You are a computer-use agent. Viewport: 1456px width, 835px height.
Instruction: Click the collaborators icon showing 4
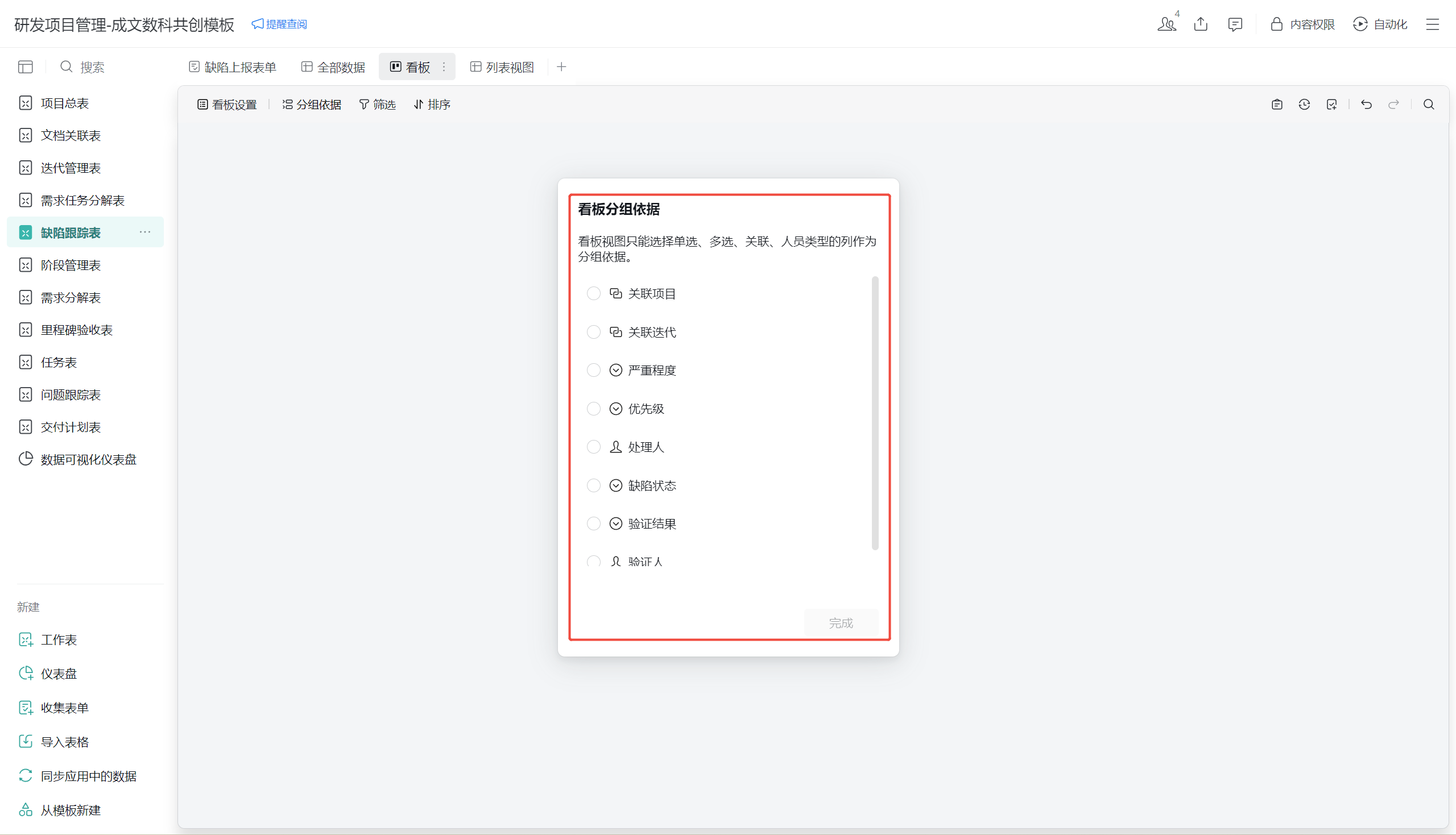[x=1167, y=24]
